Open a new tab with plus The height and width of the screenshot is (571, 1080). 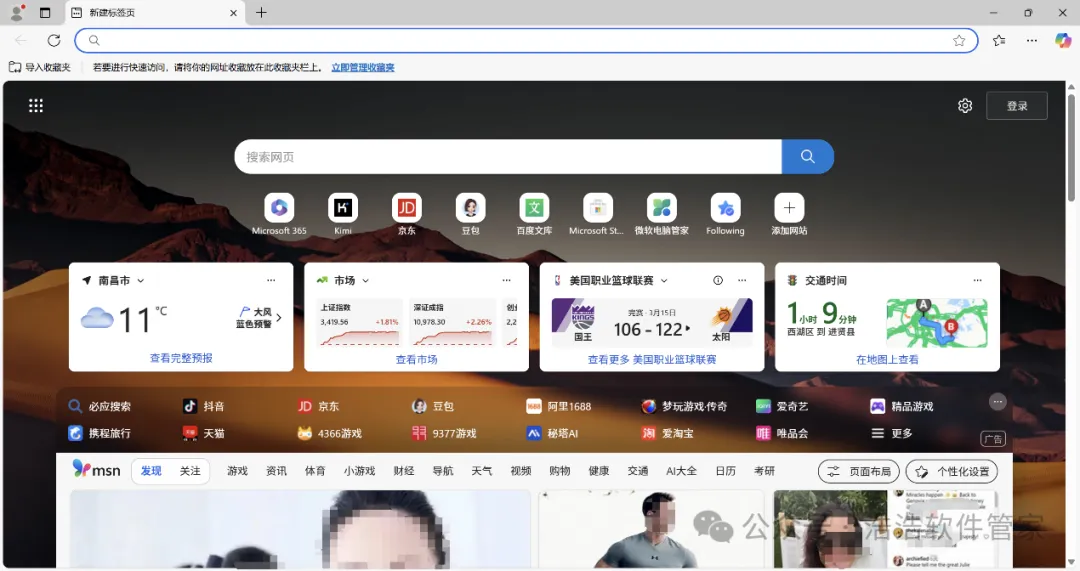pyautogui.click(x=261, y=12)
